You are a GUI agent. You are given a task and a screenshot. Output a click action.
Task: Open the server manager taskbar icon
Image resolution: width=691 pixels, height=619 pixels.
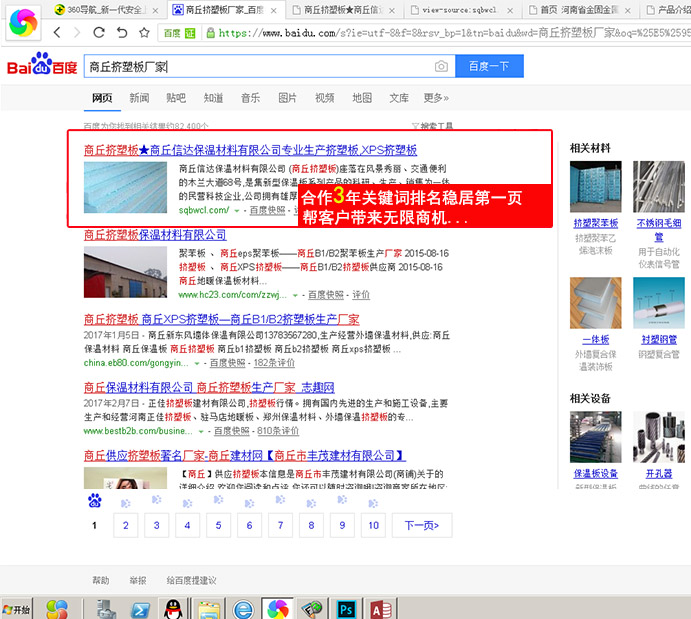pos(106,610)
